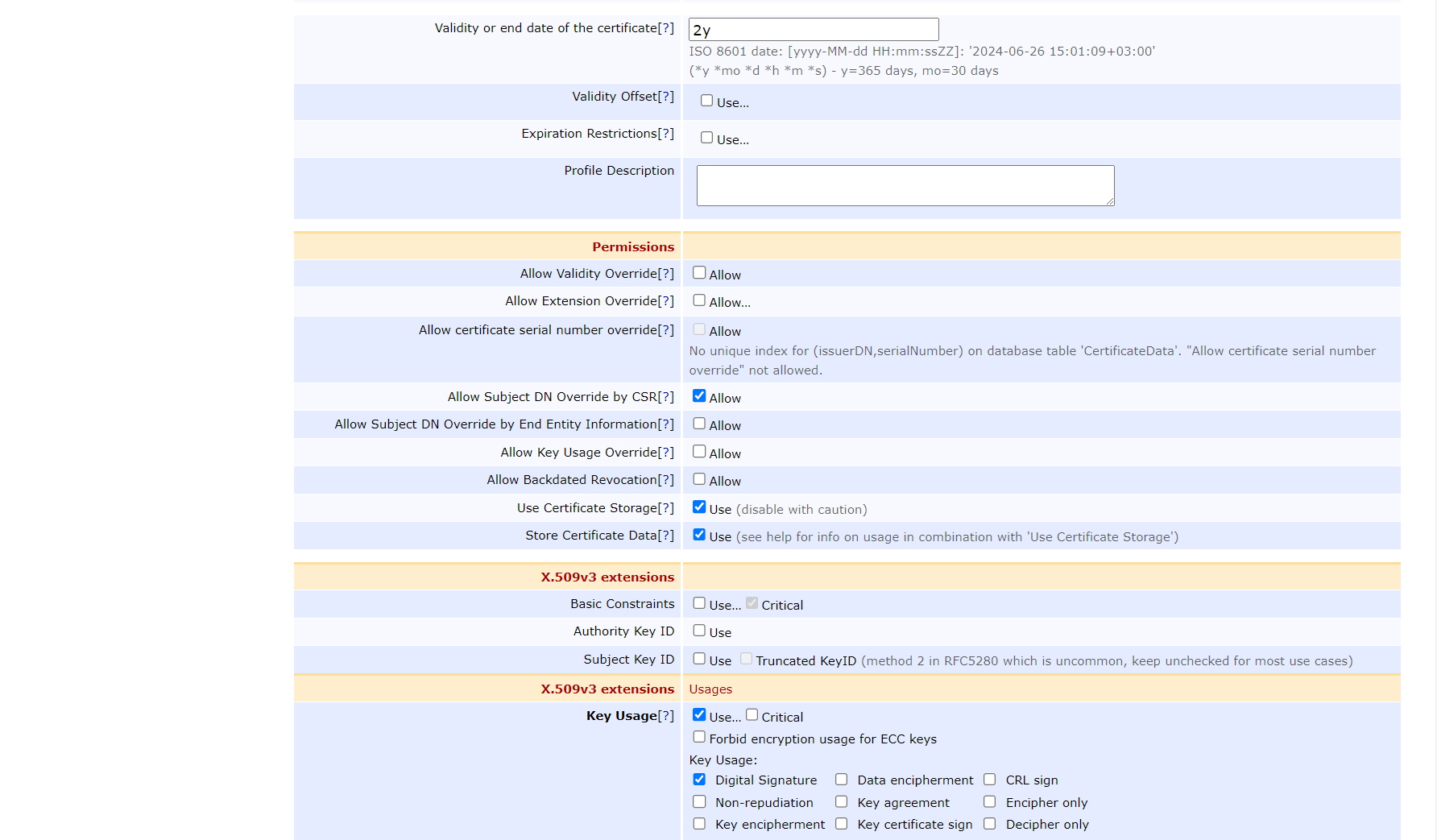Check Allow Backdated Revocation
Viewport: 1437px width, 840px height.
pyautogui.click(x=699, y=479)
